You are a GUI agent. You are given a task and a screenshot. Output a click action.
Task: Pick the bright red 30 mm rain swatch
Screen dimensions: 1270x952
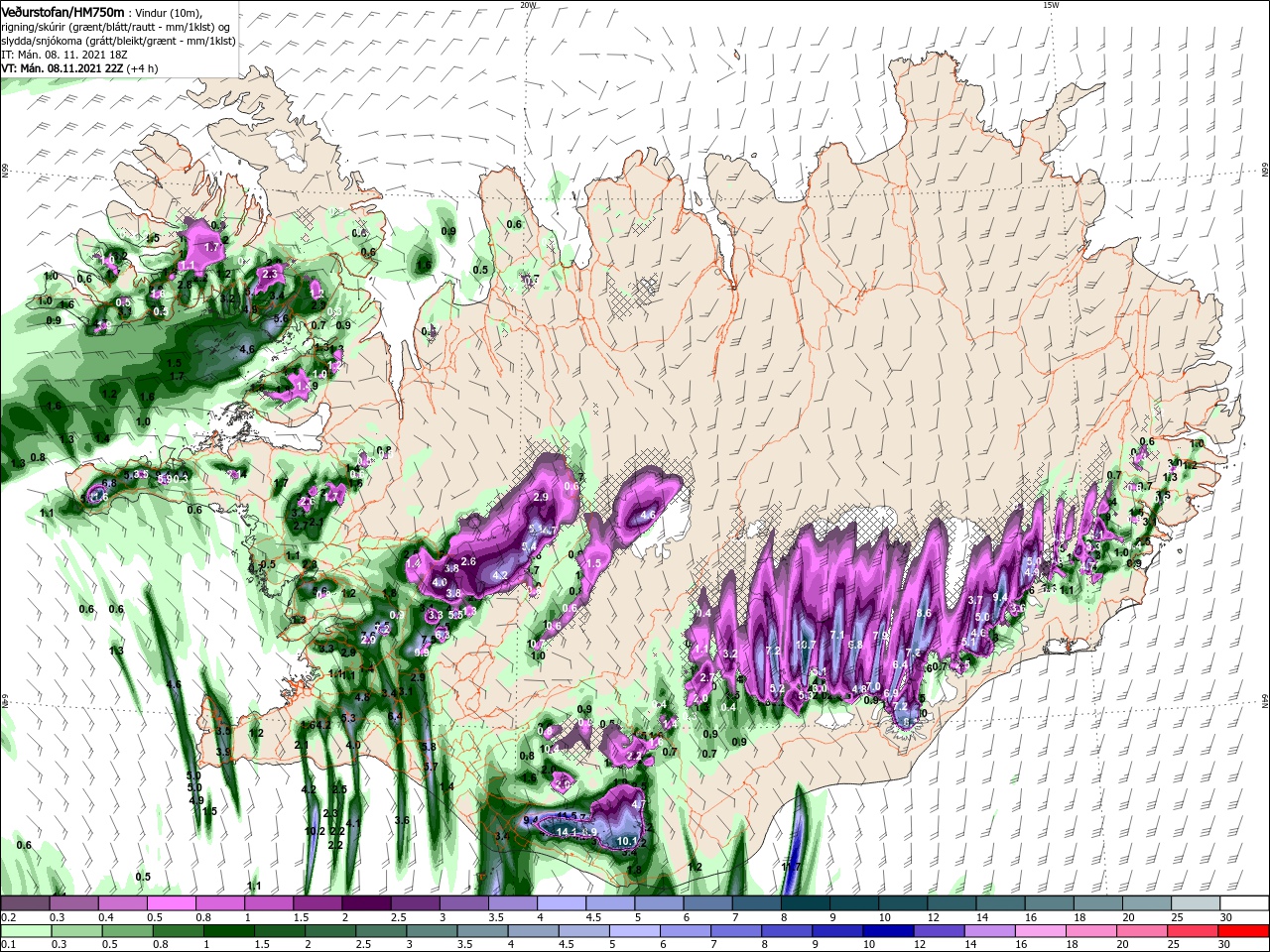1245,930
